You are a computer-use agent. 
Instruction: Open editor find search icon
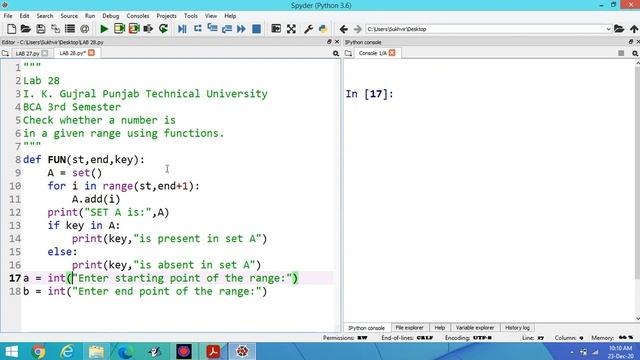point(336,53)
